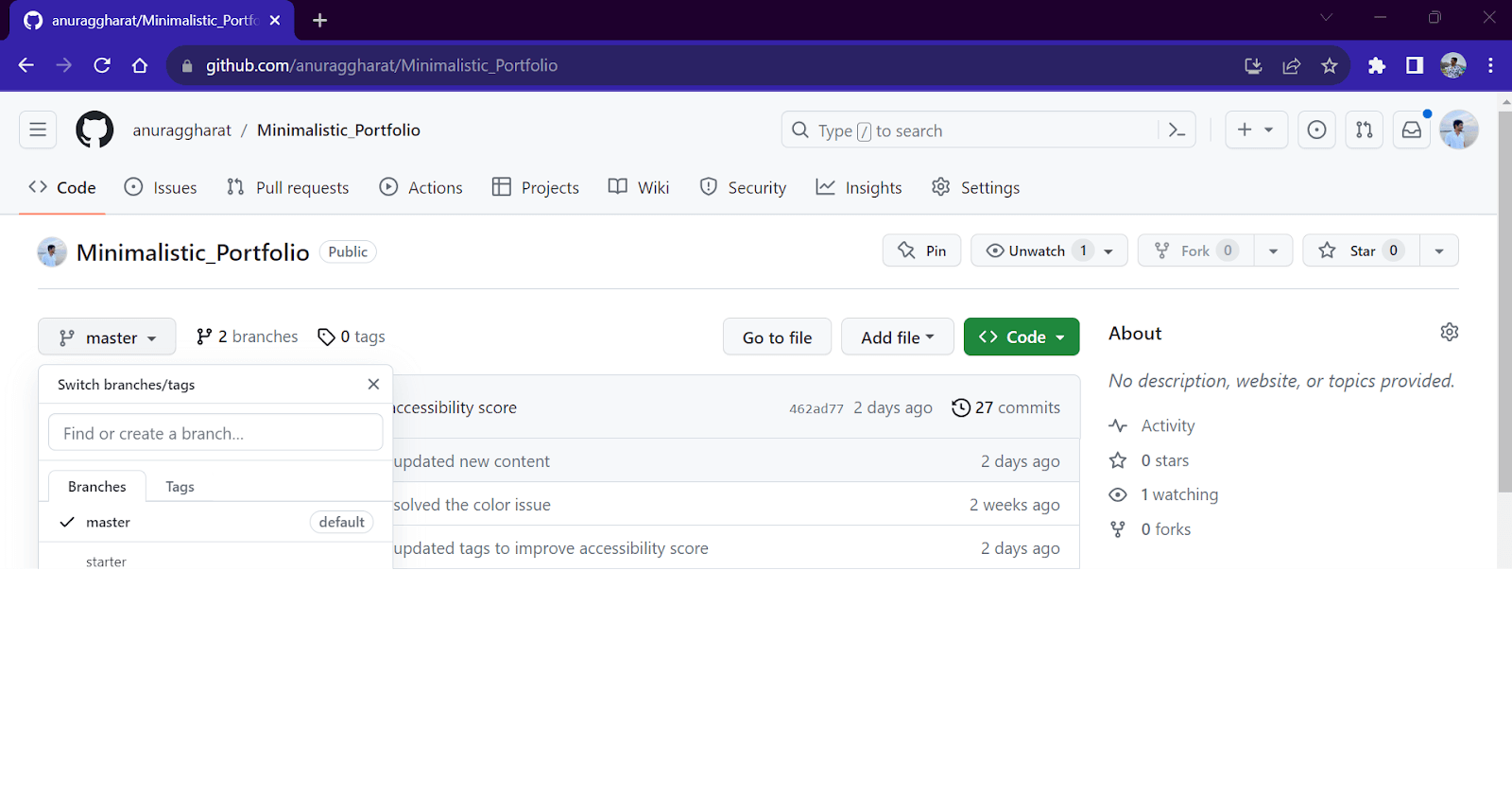Image resolution: width=1512 pixels, height=795 pixels.
Task: Open the browser extensions puzzle icon
Action: (1377, 65)
